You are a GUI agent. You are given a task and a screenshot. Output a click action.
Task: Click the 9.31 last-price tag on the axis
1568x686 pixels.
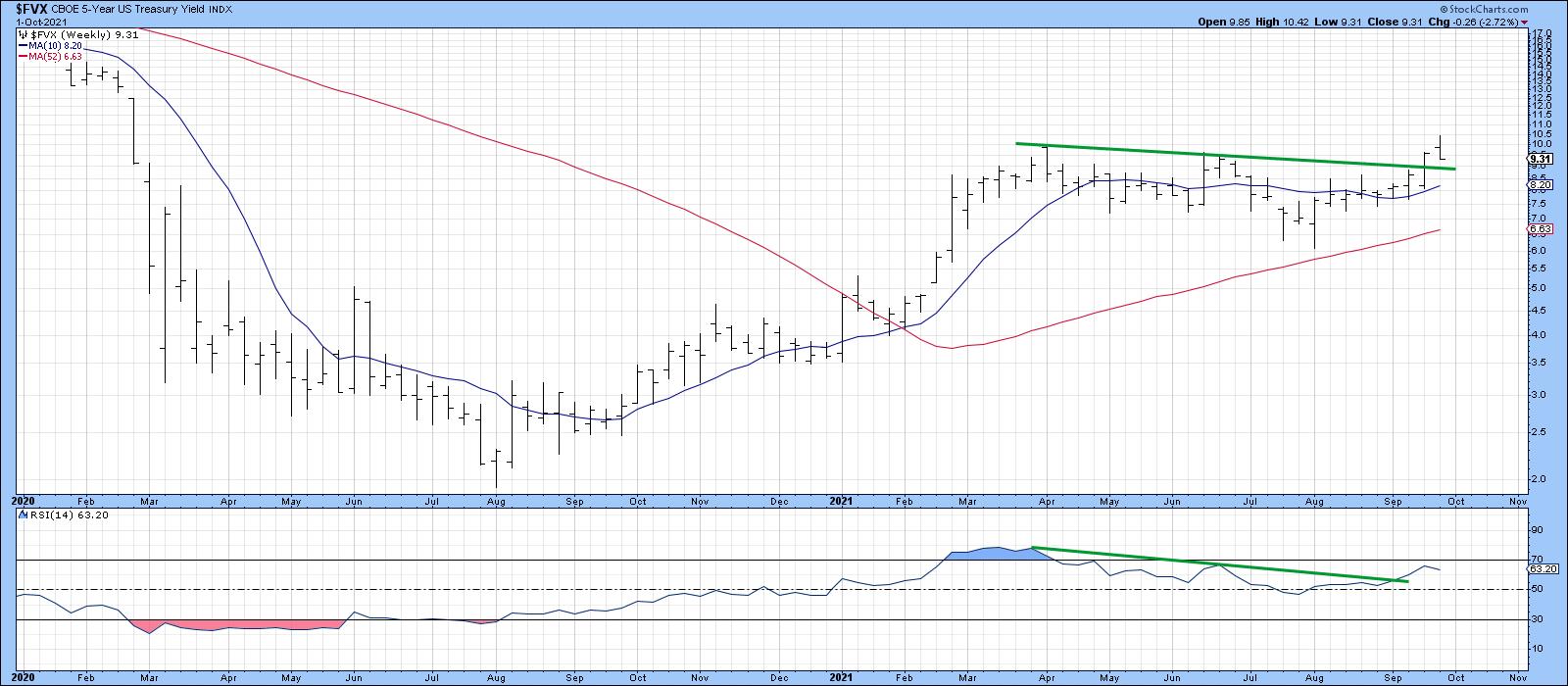coord(1540,158)
